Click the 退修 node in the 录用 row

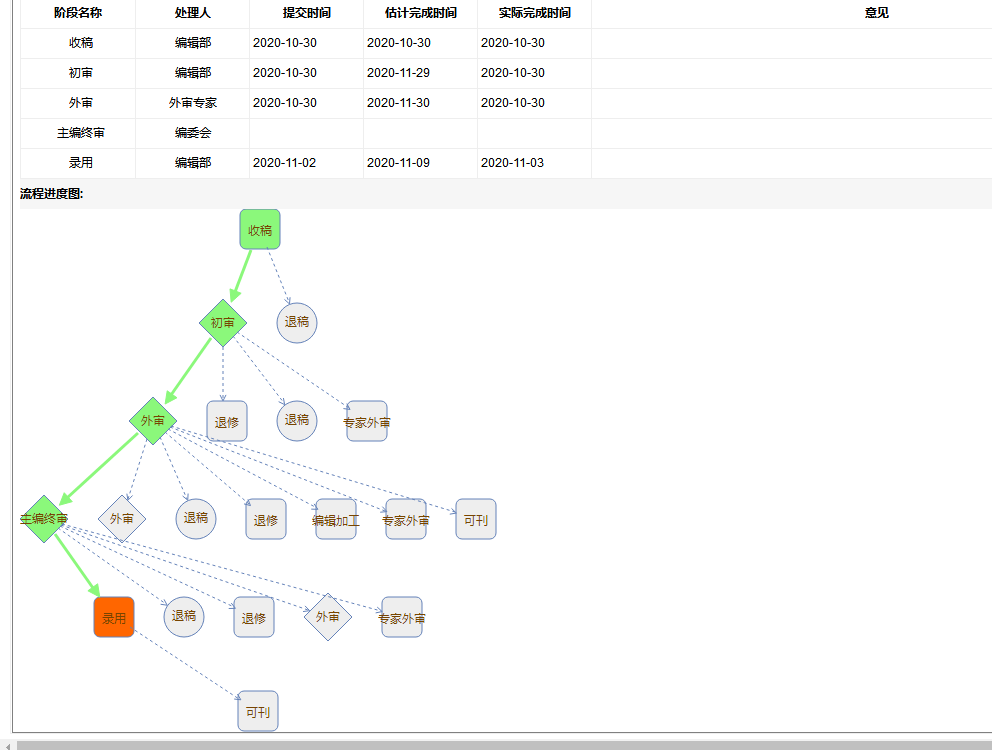point(254,617)
